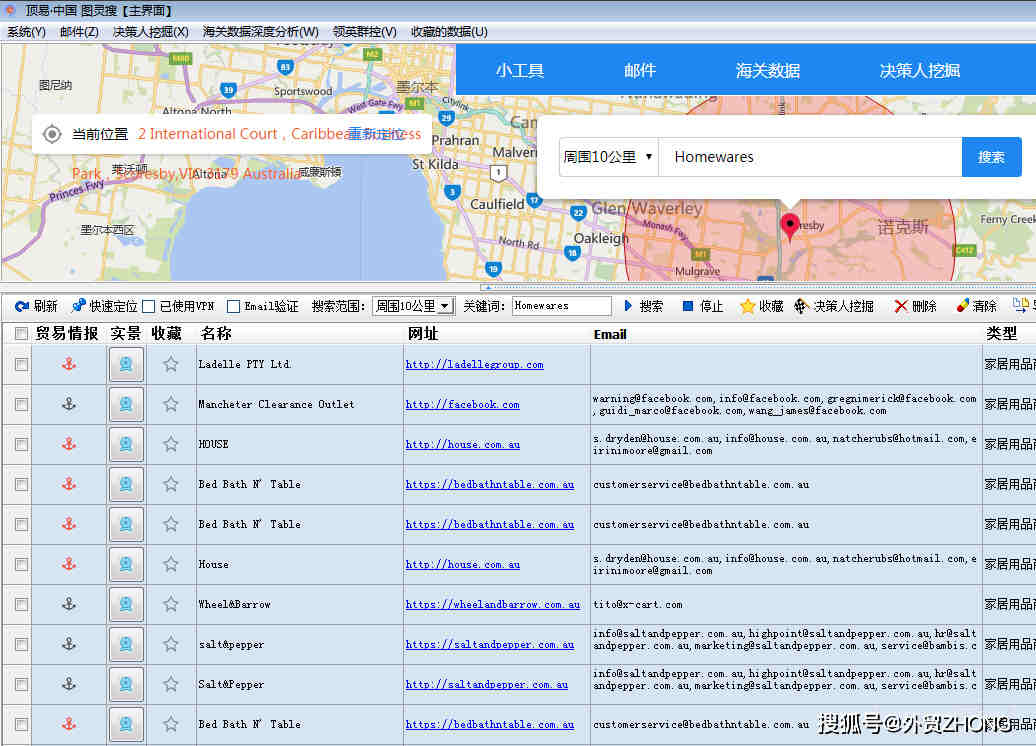1036x746 pixels.
Task: Star the HOUSE row as favorite
Action: [x=170, y=444]
